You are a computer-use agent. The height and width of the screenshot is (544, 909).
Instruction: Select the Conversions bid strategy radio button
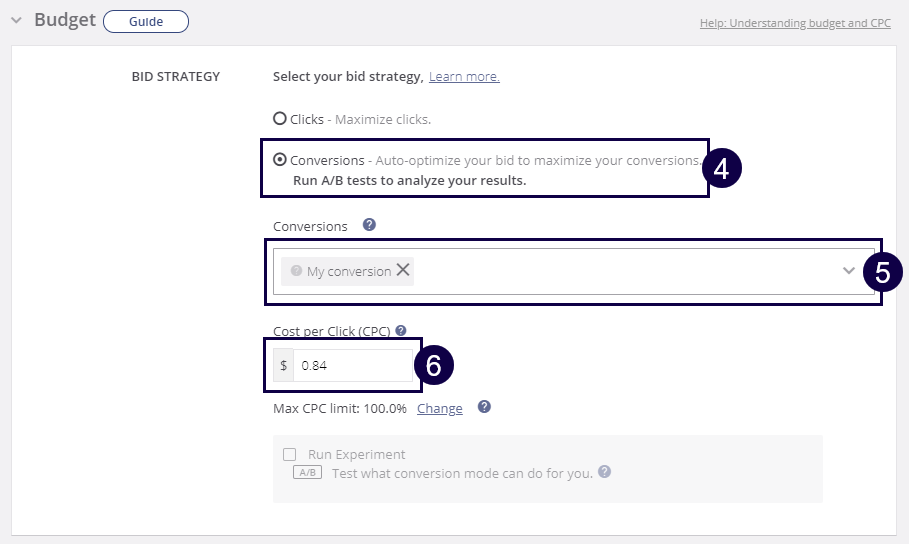coord(280,159)
